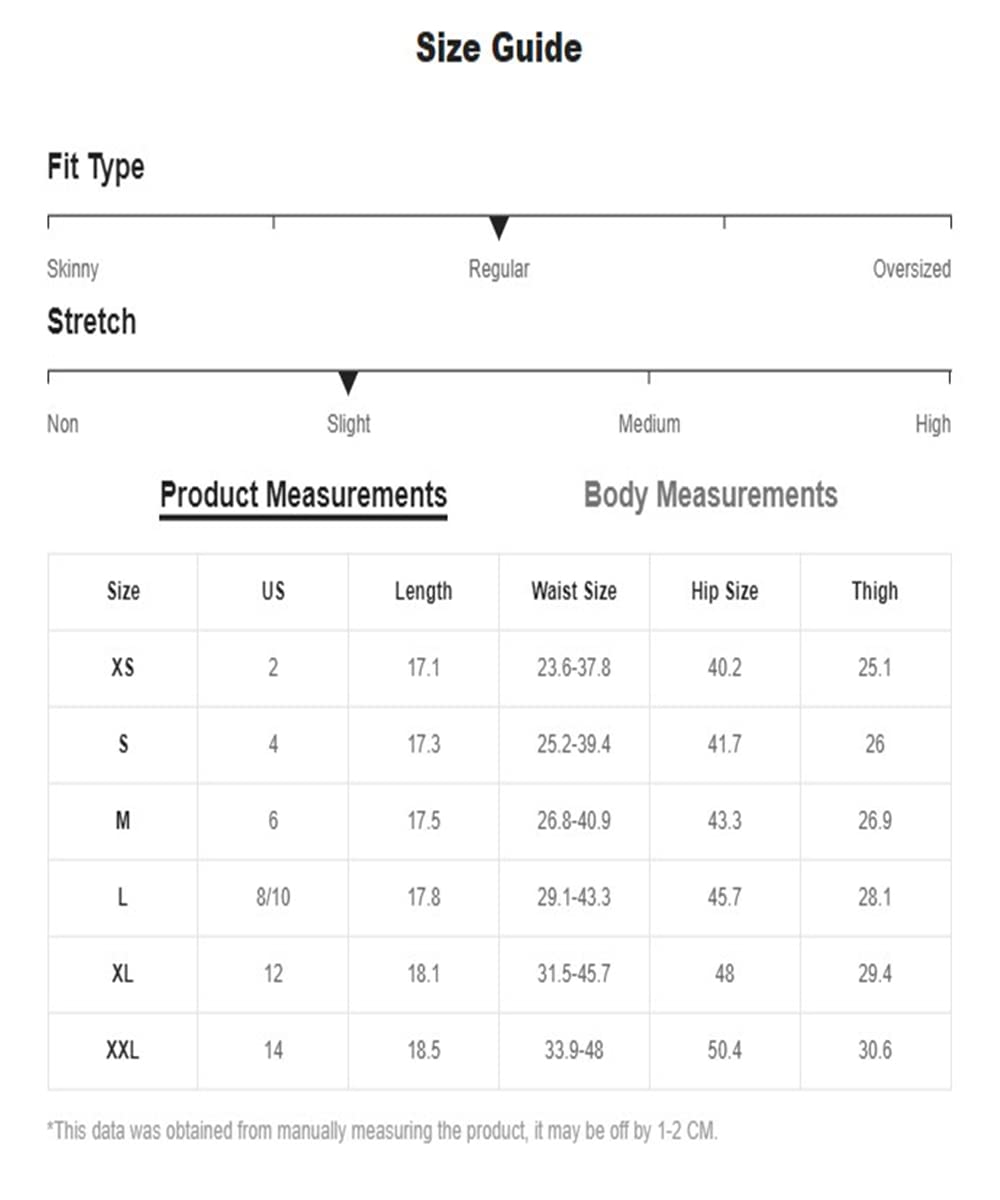
Task: Select the XXL size row label
Action: coord(122,1050)
